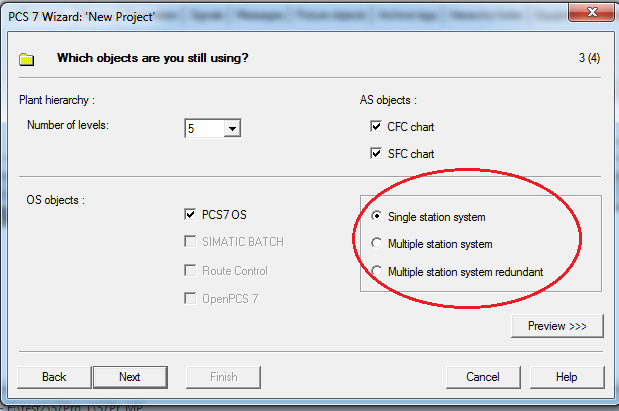Select Multiple station system radio button
Screen dimensions: 619x411
[x=377, y=243]
